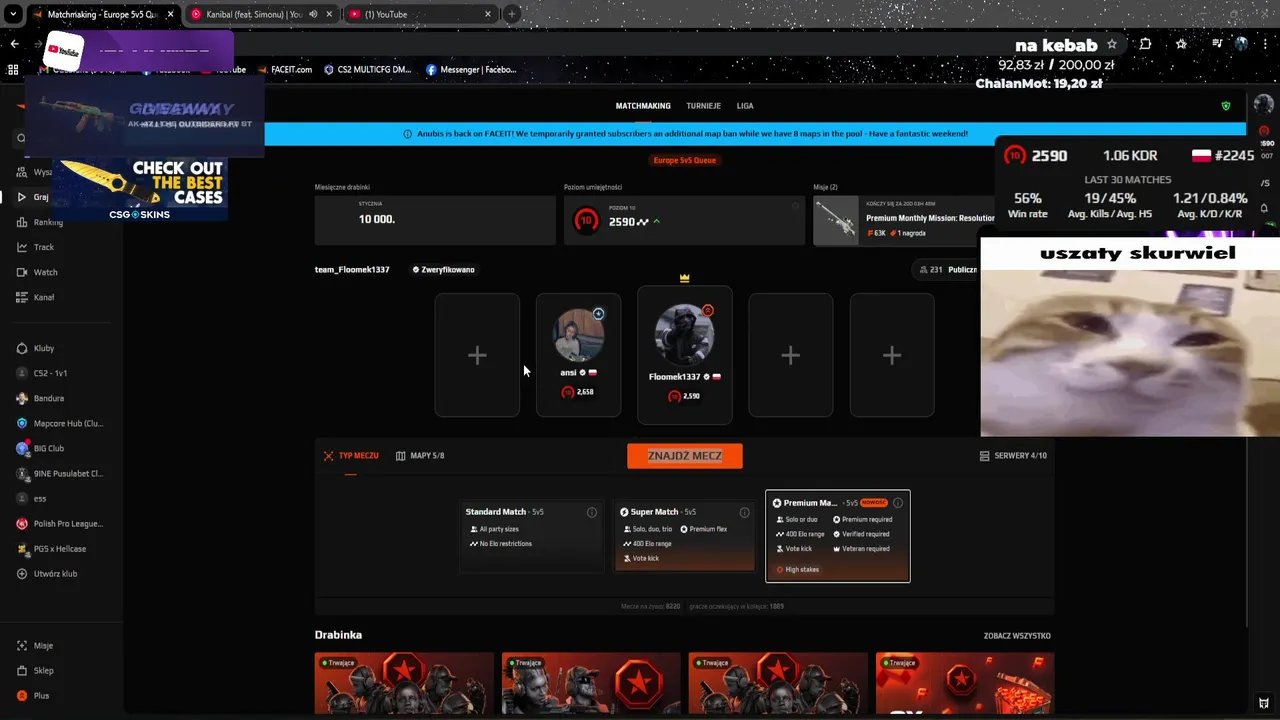
Task: Click the green shield anti-cheat icon
Action: tap(1226, 106)
